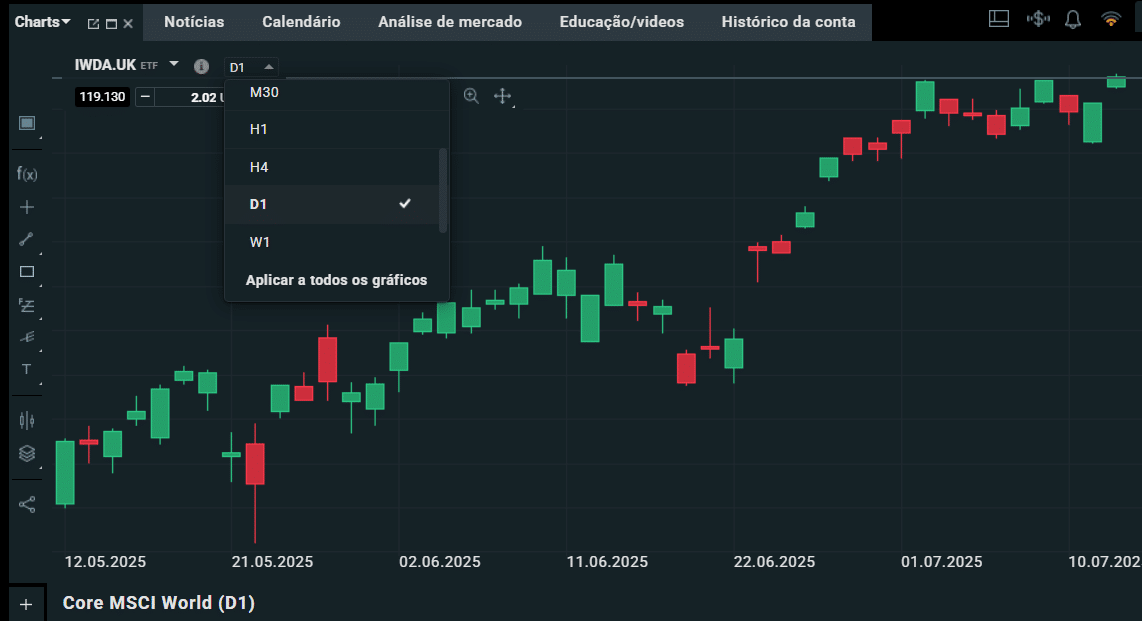Select the trend line drawing tool

tap(27, 240)
